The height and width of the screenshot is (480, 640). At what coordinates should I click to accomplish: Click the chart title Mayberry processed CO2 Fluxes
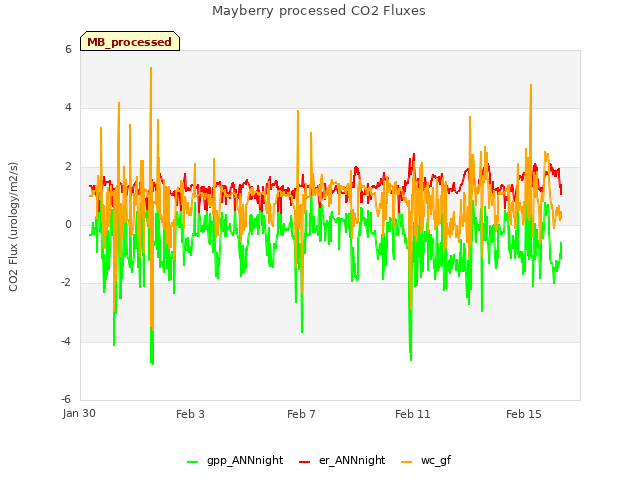point(319,11)
